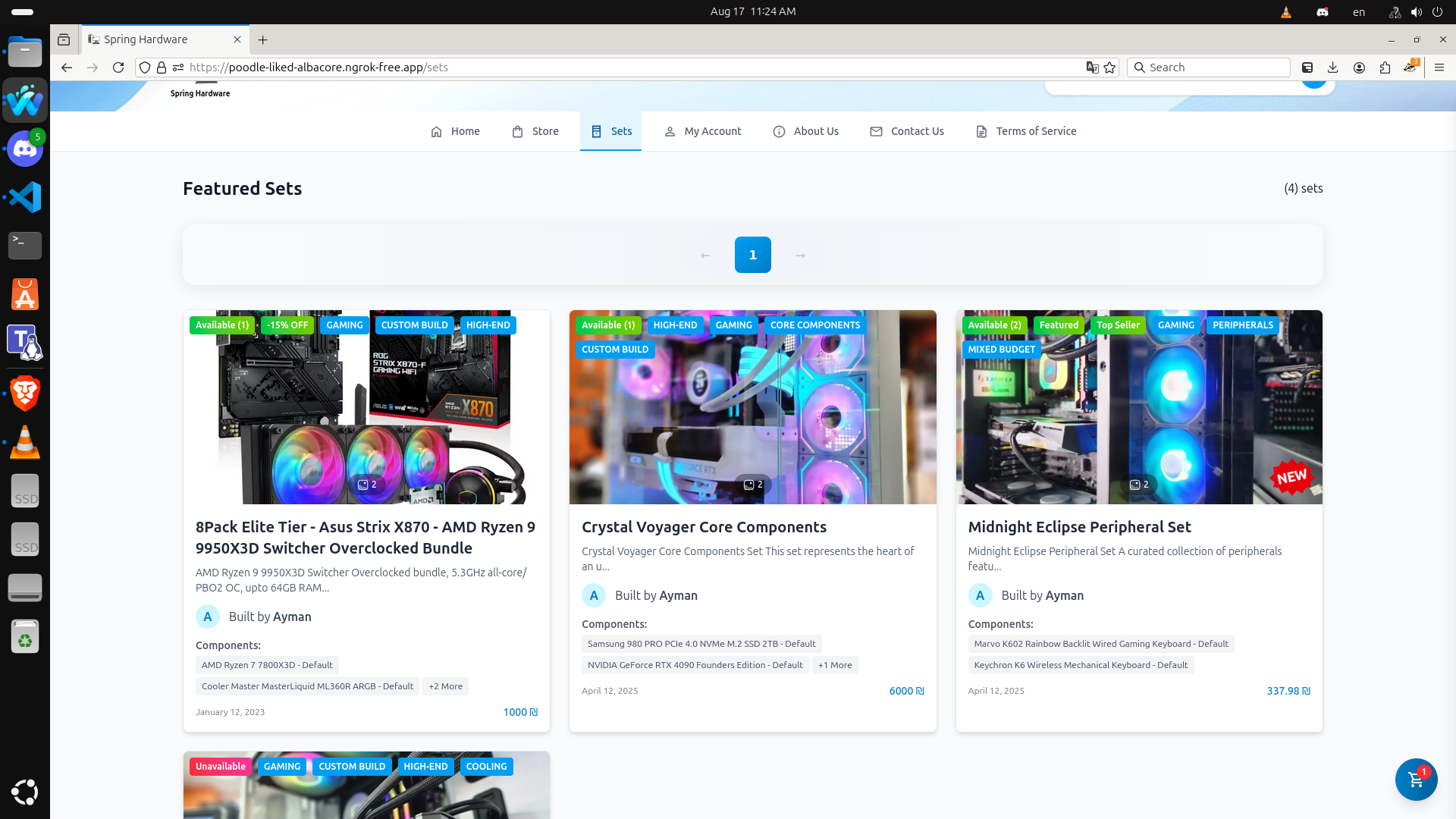Image resolution: width=1456 pixels, height=819 pixels.
Task: Click image count icon on Crystal Voyager card
Action: point(753,485)
